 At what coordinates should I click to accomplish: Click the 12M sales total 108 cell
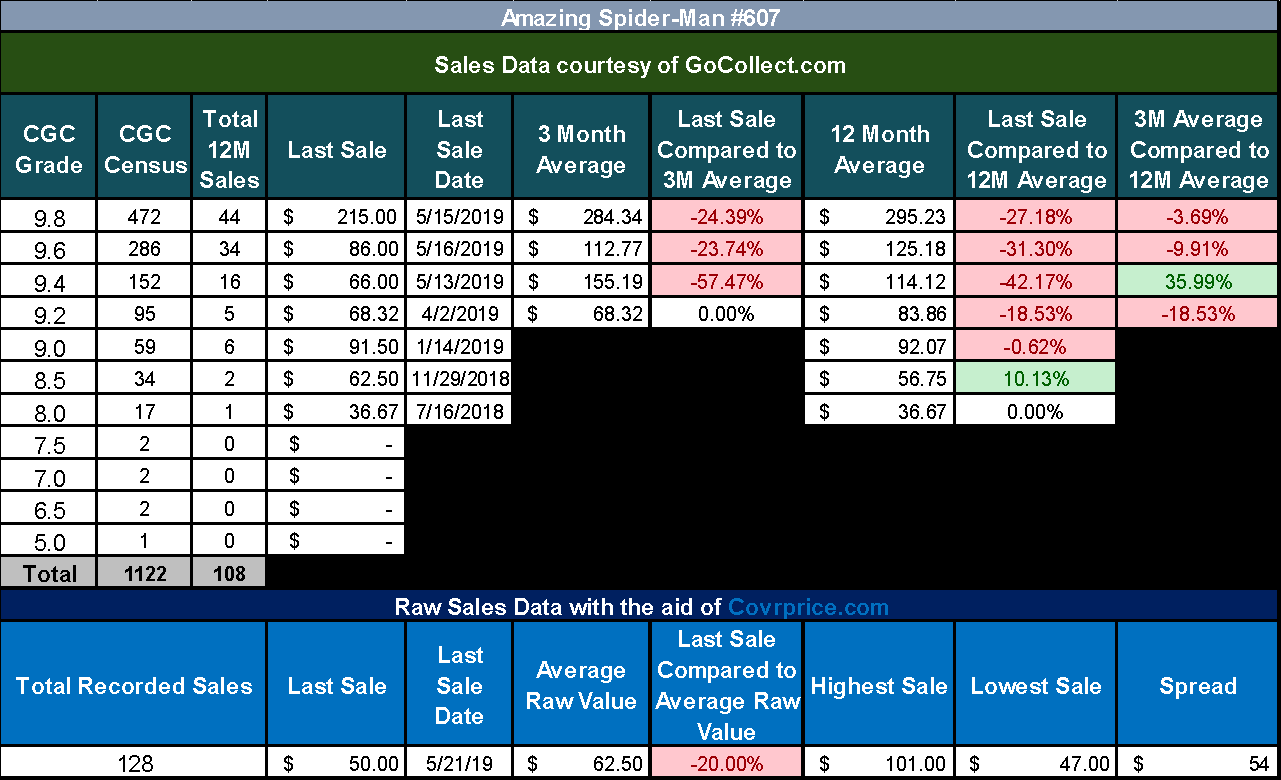click(231, 573)
